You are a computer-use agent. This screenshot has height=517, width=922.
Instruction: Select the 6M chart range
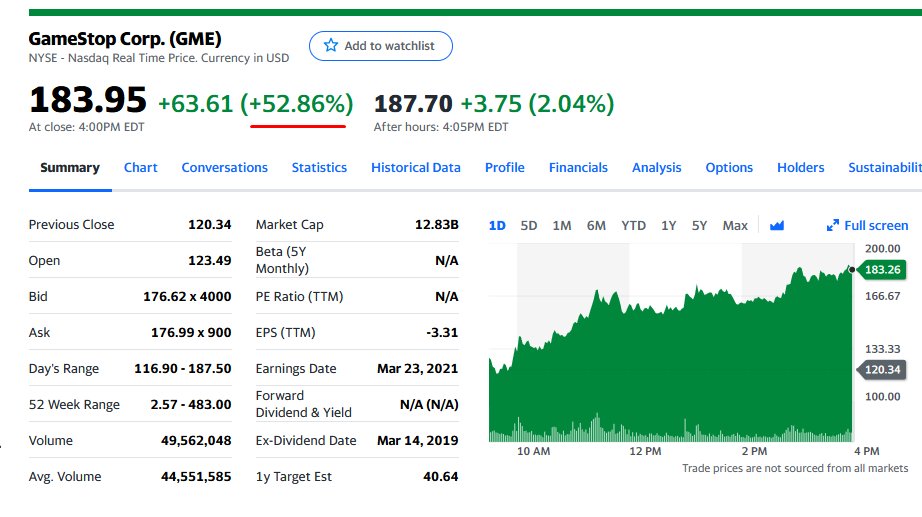[x=596, y=226]
